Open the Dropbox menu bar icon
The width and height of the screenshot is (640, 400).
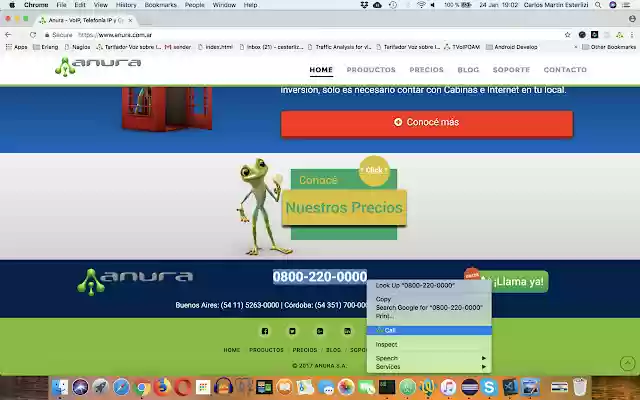tap(364, 5)
